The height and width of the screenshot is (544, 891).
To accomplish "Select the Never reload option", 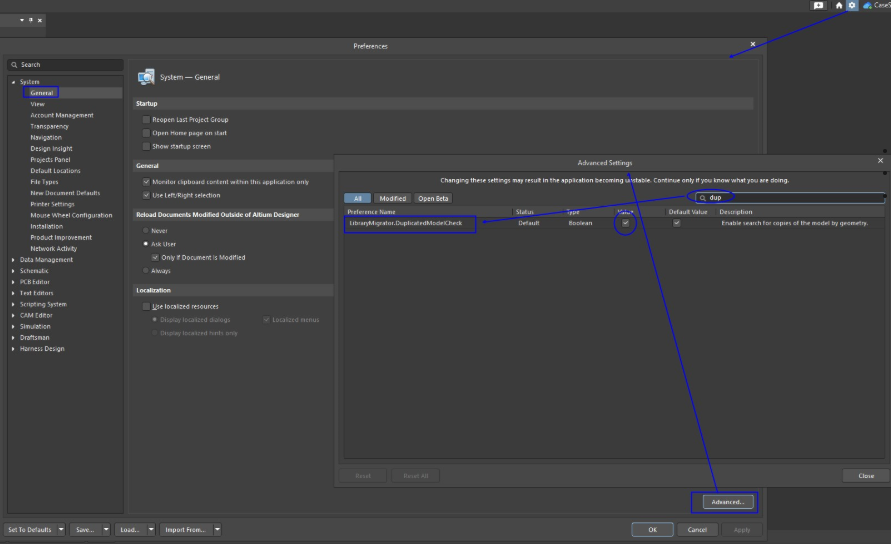I will click(146, 230).
